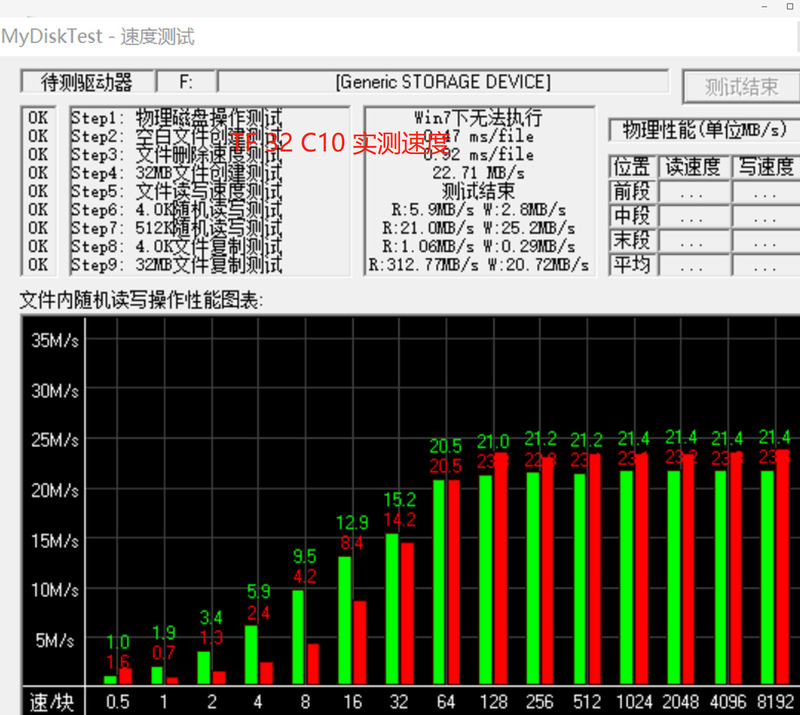Screen dimensions: 800x715
Task: Minimize the MyDiskTest window
Action: click(x=764, y=7)
